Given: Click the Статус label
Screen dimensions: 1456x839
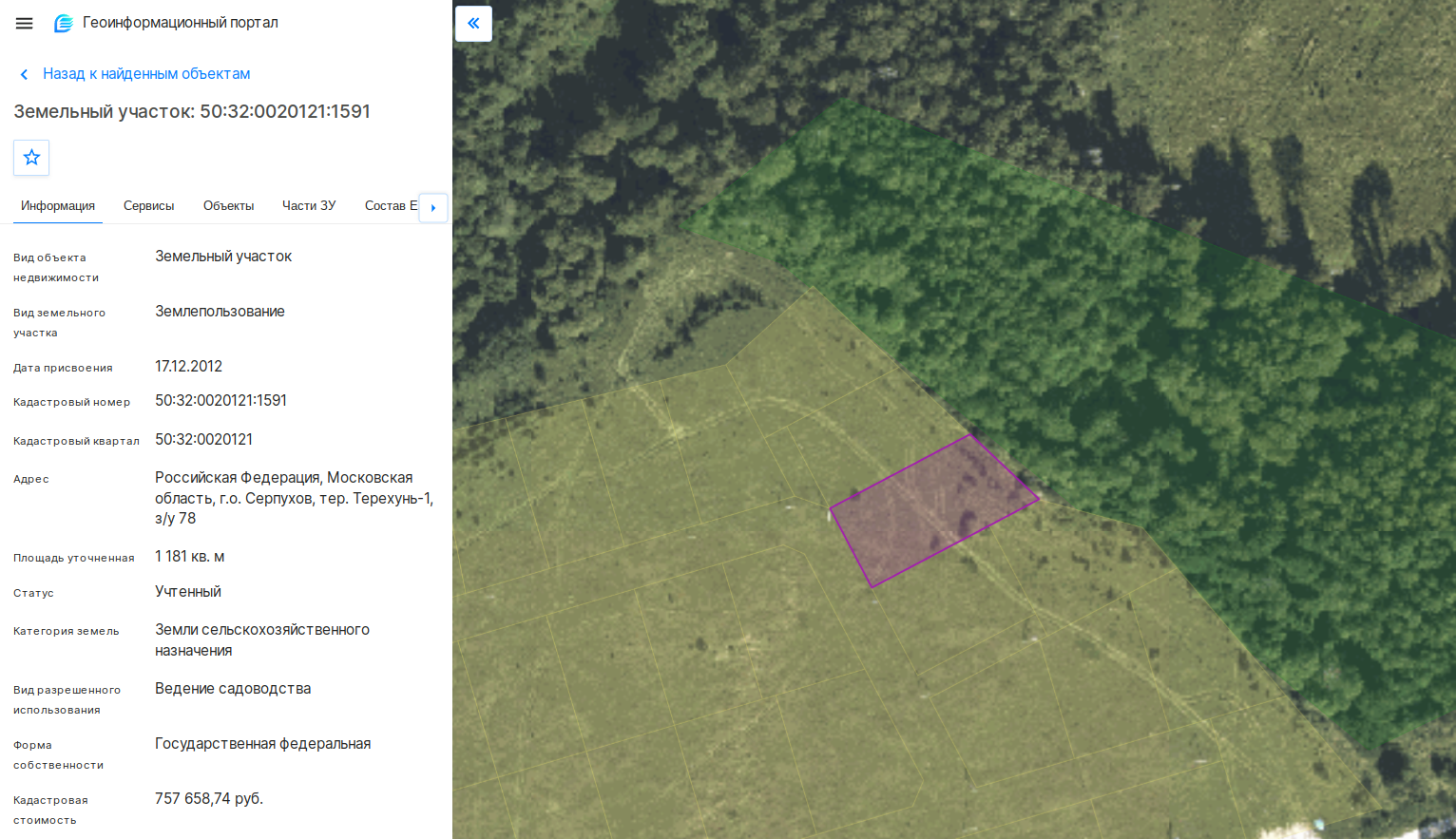Looking at the screenshot, I should click(x=33, y=593).
